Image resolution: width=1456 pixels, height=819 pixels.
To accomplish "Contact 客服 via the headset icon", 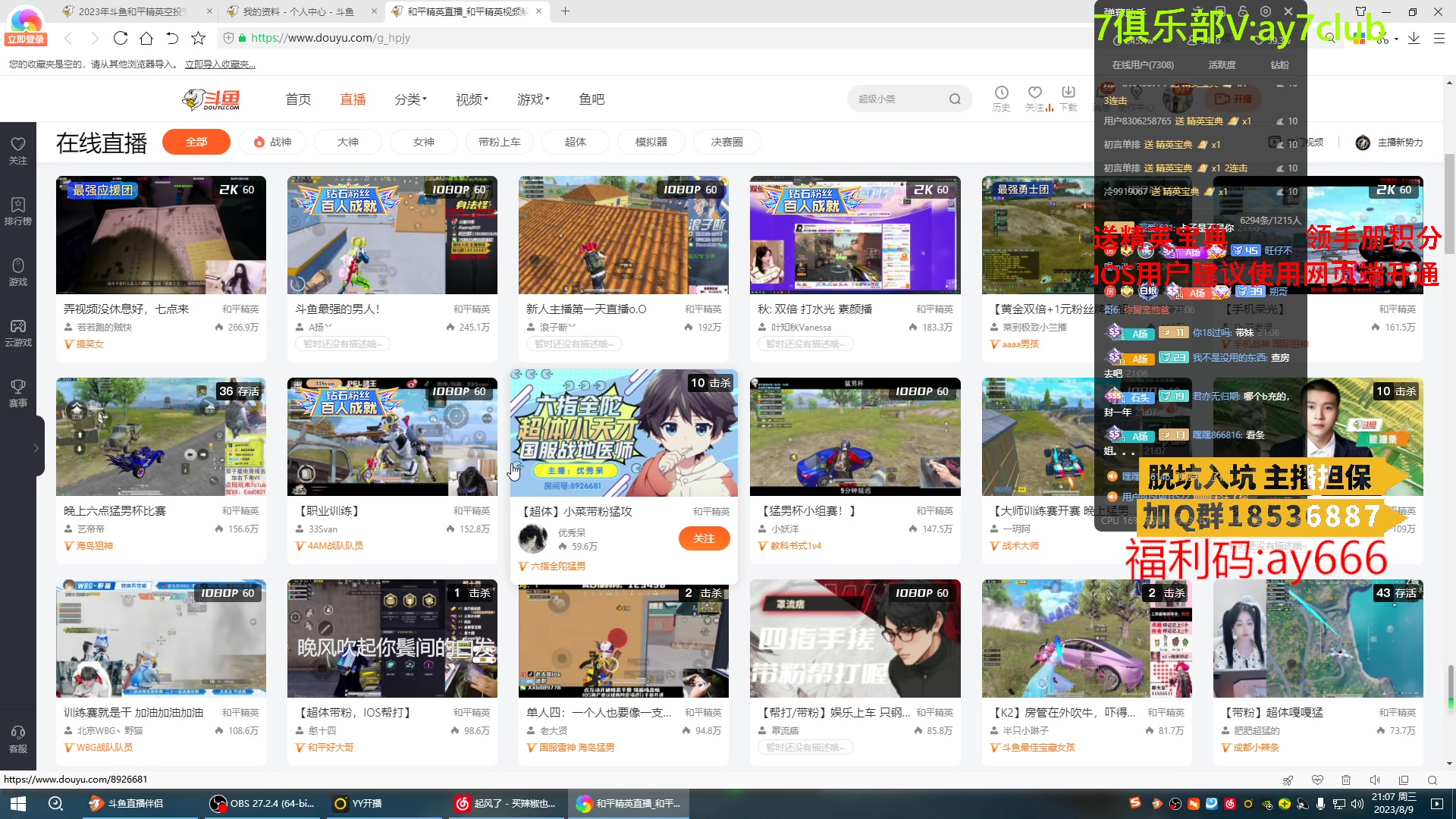I will 17,736.
